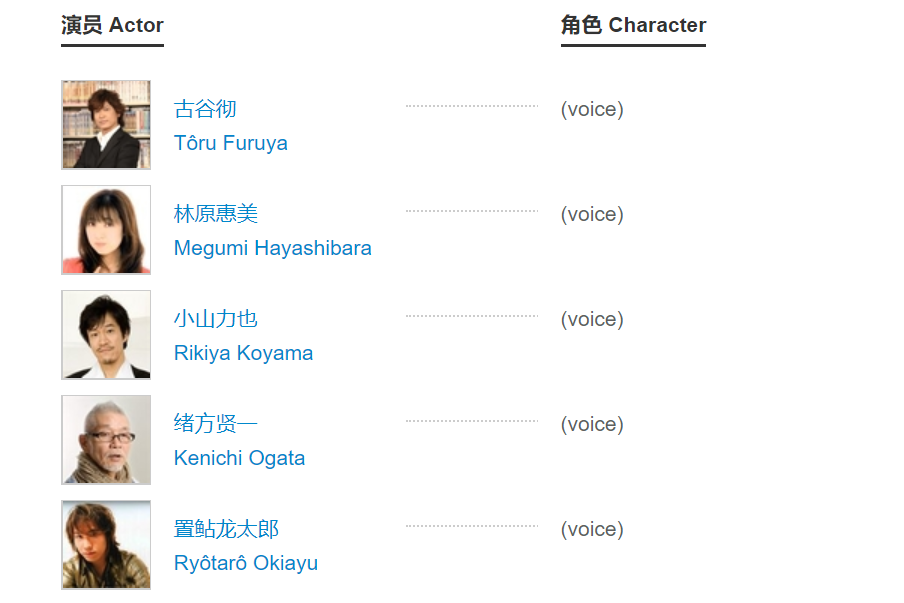The height and width of the screenshot is (603, 904).
Task: Open the 古谷彻 Chinese name link
Action: 205,109
